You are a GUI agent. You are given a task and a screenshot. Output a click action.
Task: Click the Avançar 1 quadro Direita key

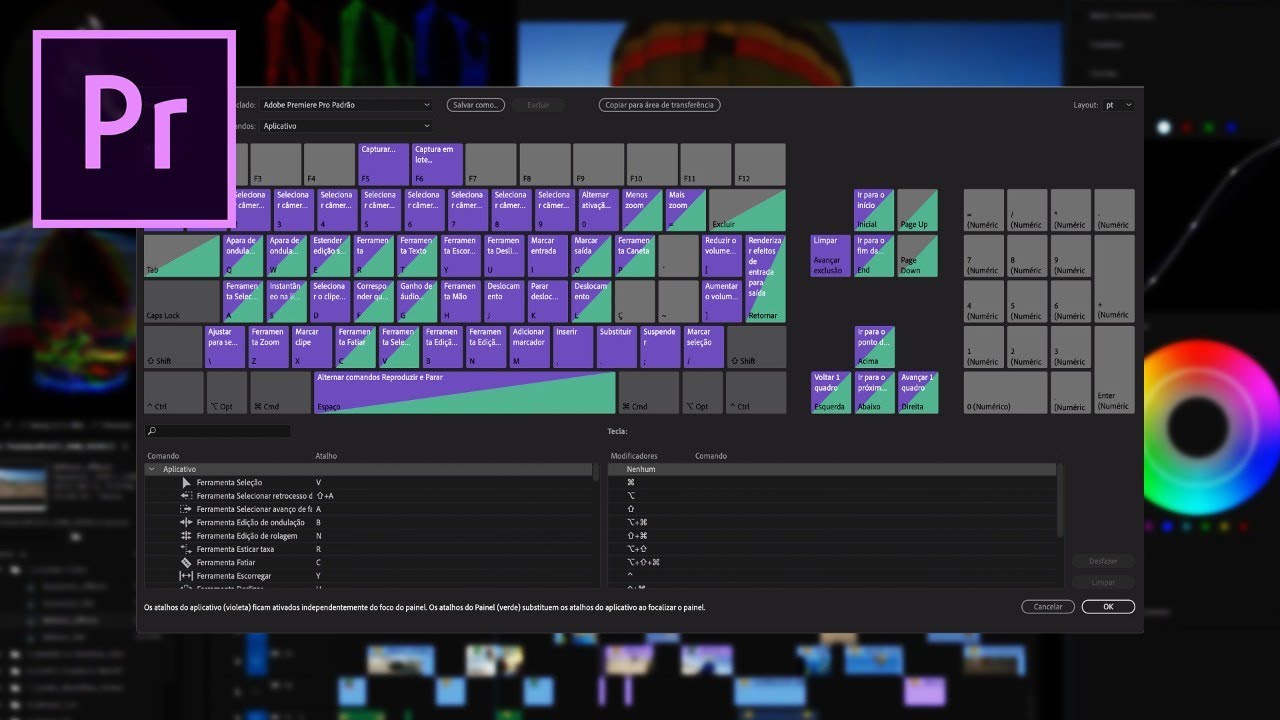[917, 392]
